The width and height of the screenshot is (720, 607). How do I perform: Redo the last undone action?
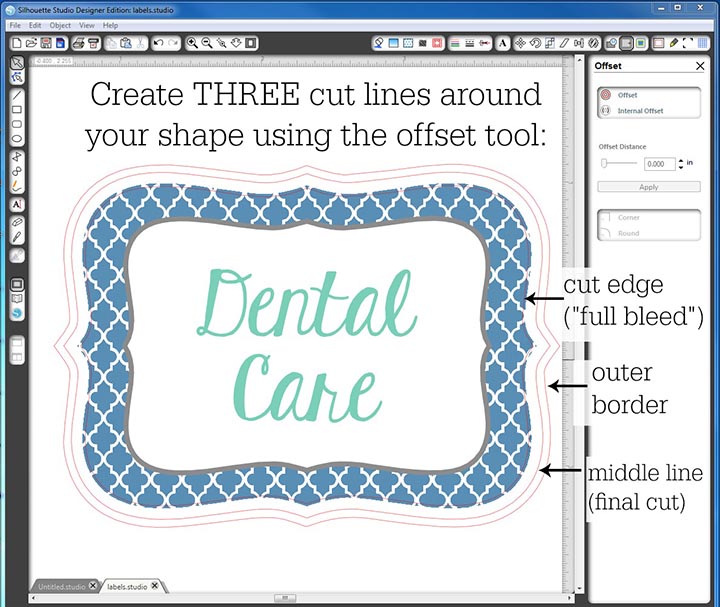(x=173, y=43)
